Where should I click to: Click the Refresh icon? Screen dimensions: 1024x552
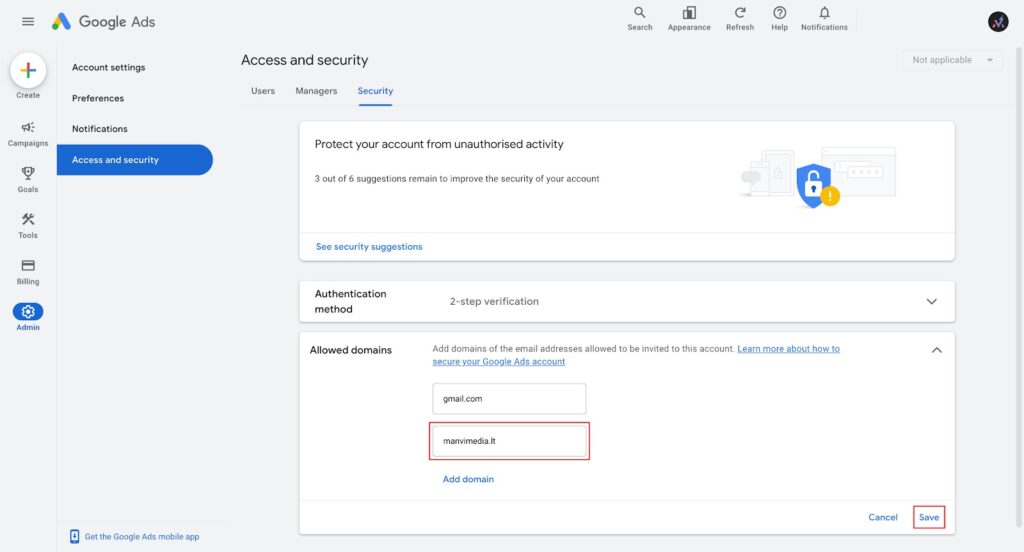tap(740, 12)
